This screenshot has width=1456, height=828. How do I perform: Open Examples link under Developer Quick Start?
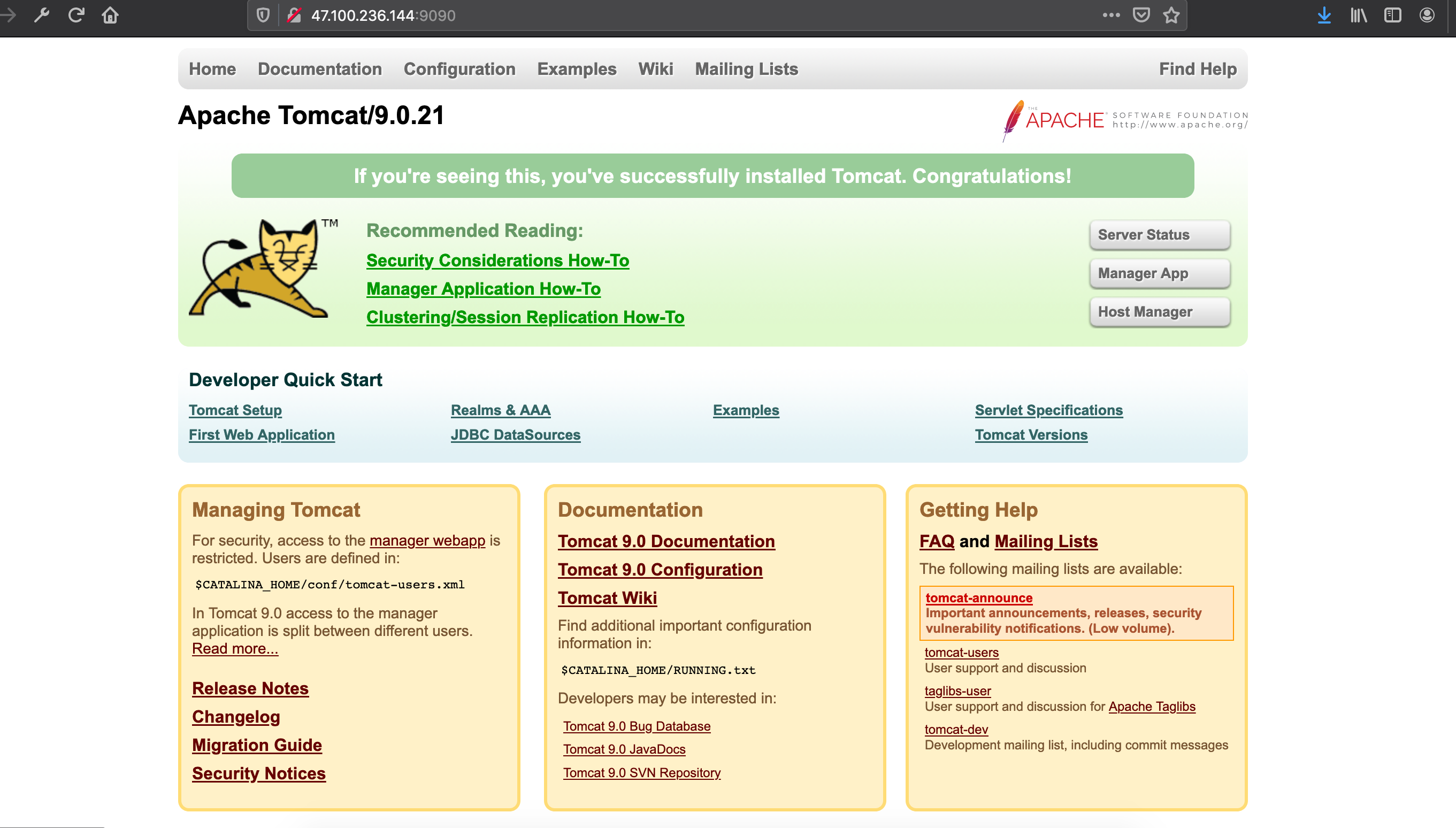pyautogui.click(x=746, y=410)
